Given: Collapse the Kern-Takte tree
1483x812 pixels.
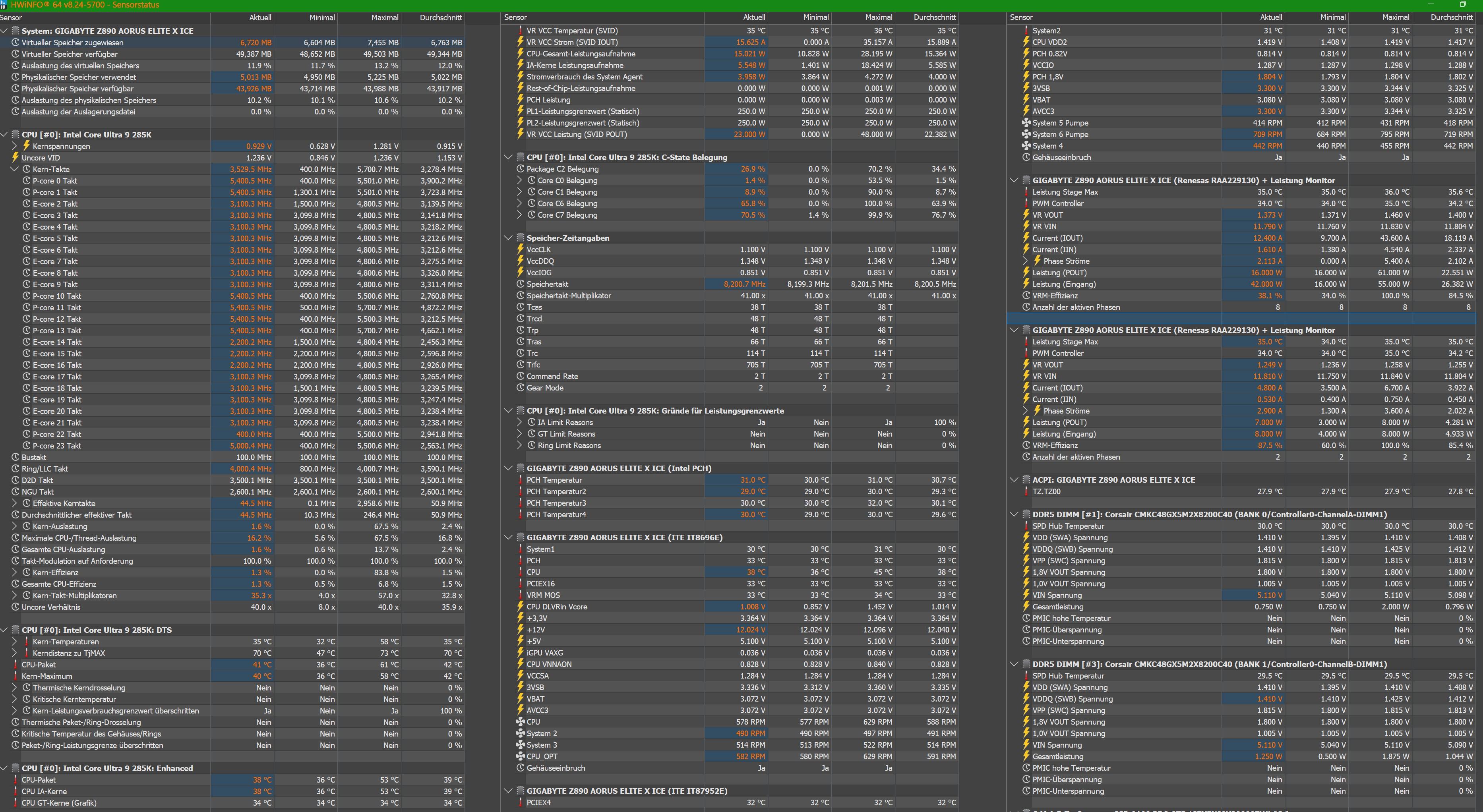Looking at the screenshot, I should [15, 169].
